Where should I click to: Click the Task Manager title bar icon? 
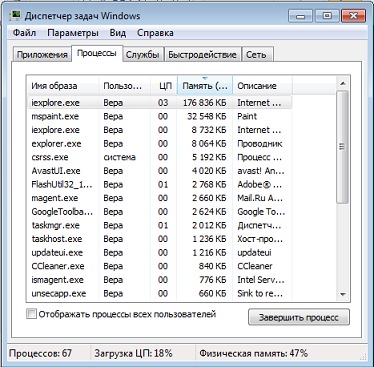[15, 15]
